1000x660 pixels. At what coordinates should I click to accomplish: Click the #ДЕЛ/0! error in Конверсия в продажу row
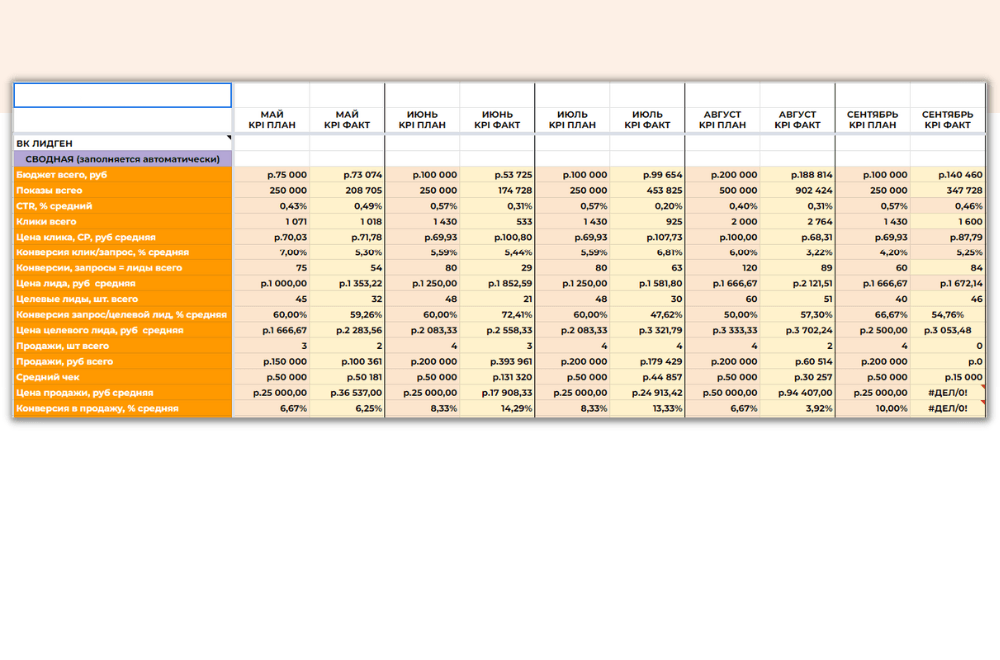(948, 408)
